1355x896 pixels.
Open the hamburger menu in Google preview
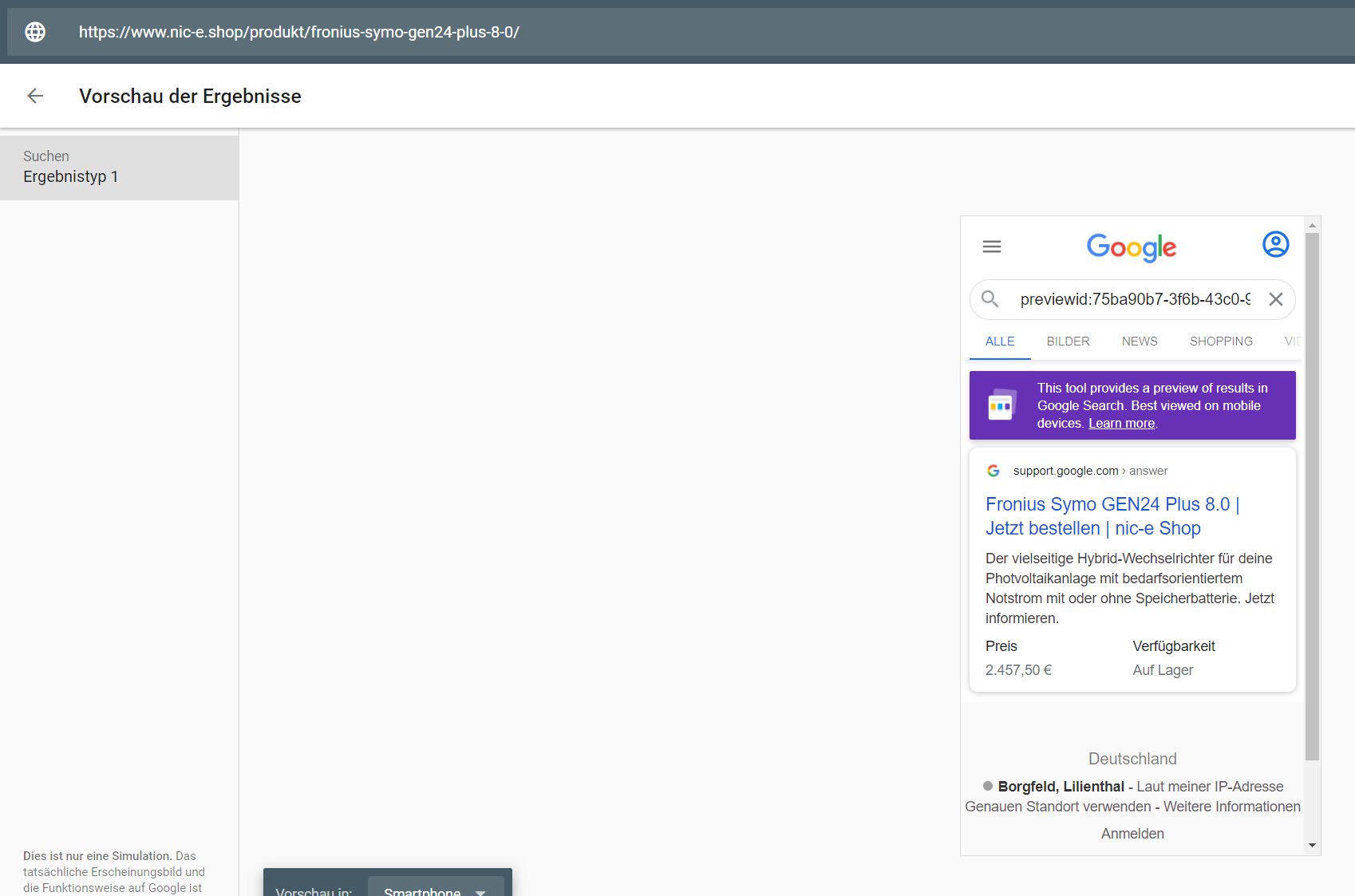[992, 247]
